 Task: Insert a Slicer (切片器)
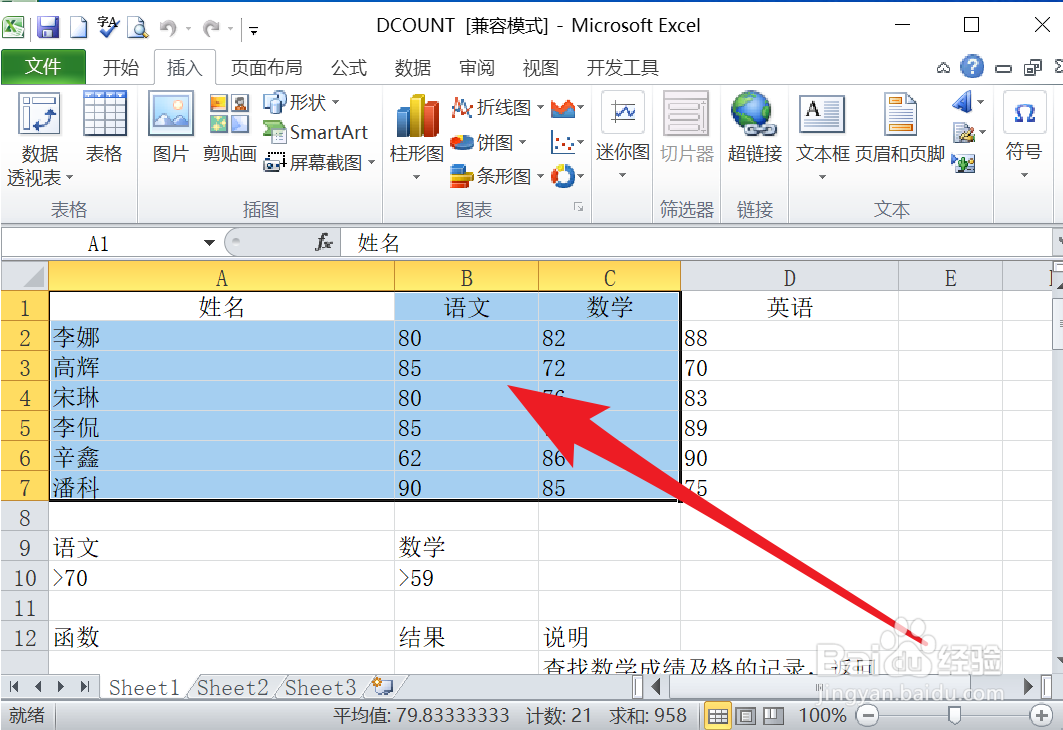(x=687, y=130)
